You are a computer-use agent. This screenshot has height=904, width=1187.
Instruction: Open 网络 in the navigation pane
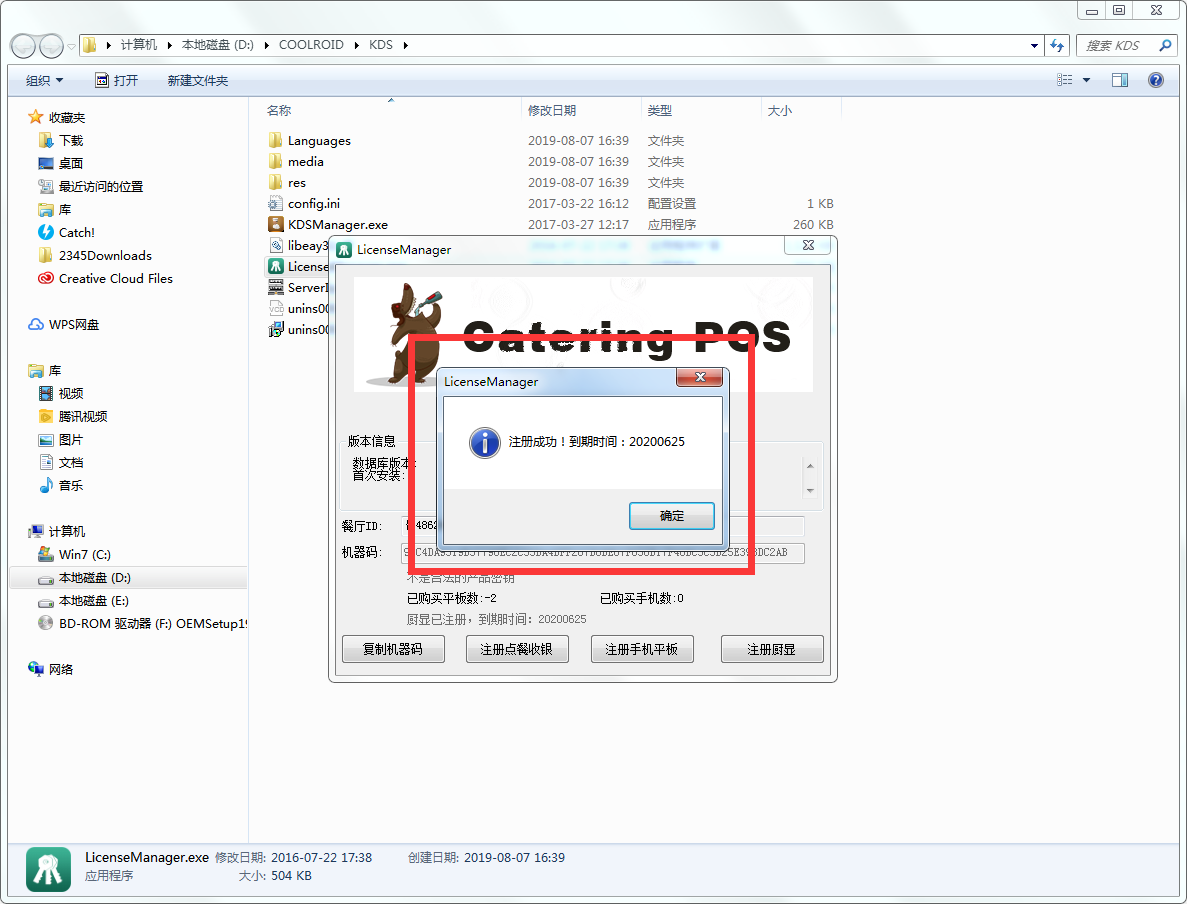(x=61, y=669)
